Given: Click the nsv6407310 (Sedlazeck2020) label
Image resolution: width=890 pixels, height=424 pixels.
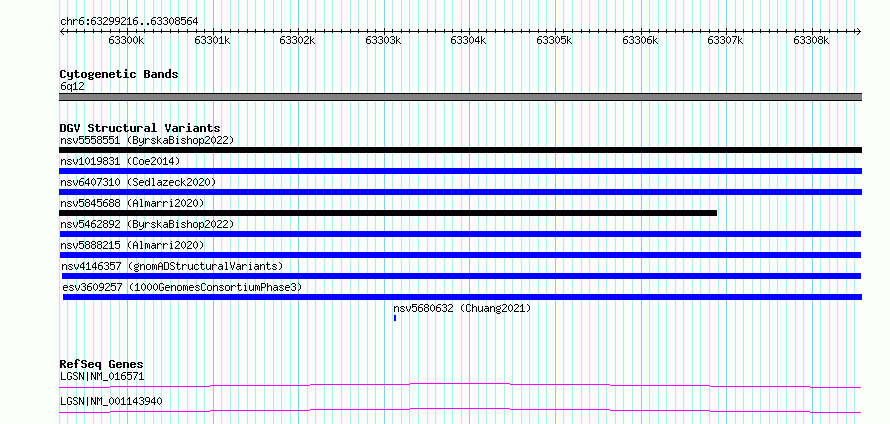Looking at the screenshot, I should tap(138, 182).
